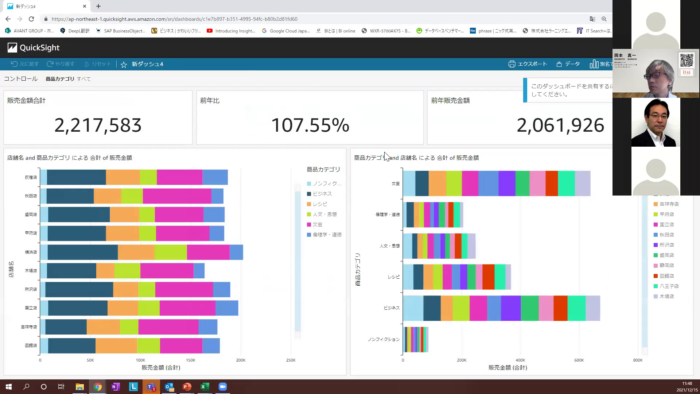The height and width of the screenshot is (394, 700).
Task: Click the Chrome icon on taskbar
Action: pyautogui.click(x=97, y=387)
